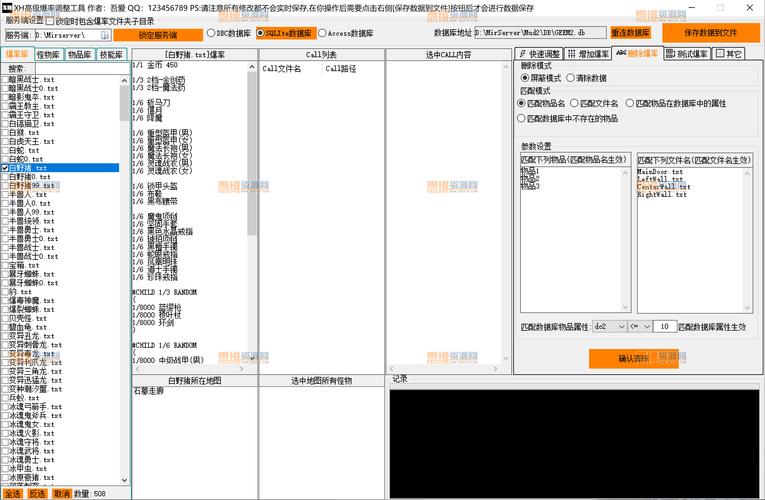Check the 白虎天王.txt checkbox

[5, 141]
